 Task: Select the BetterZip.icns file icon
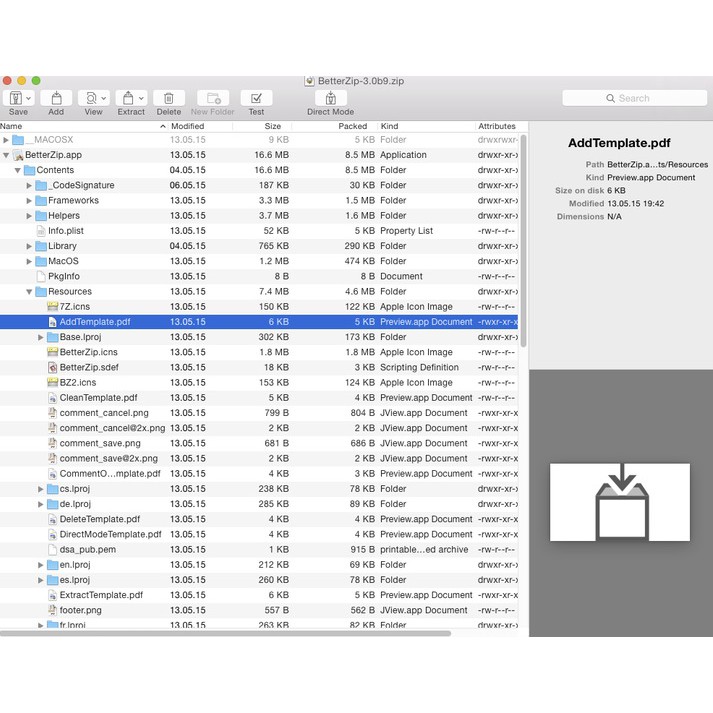(x=53, y=352)
